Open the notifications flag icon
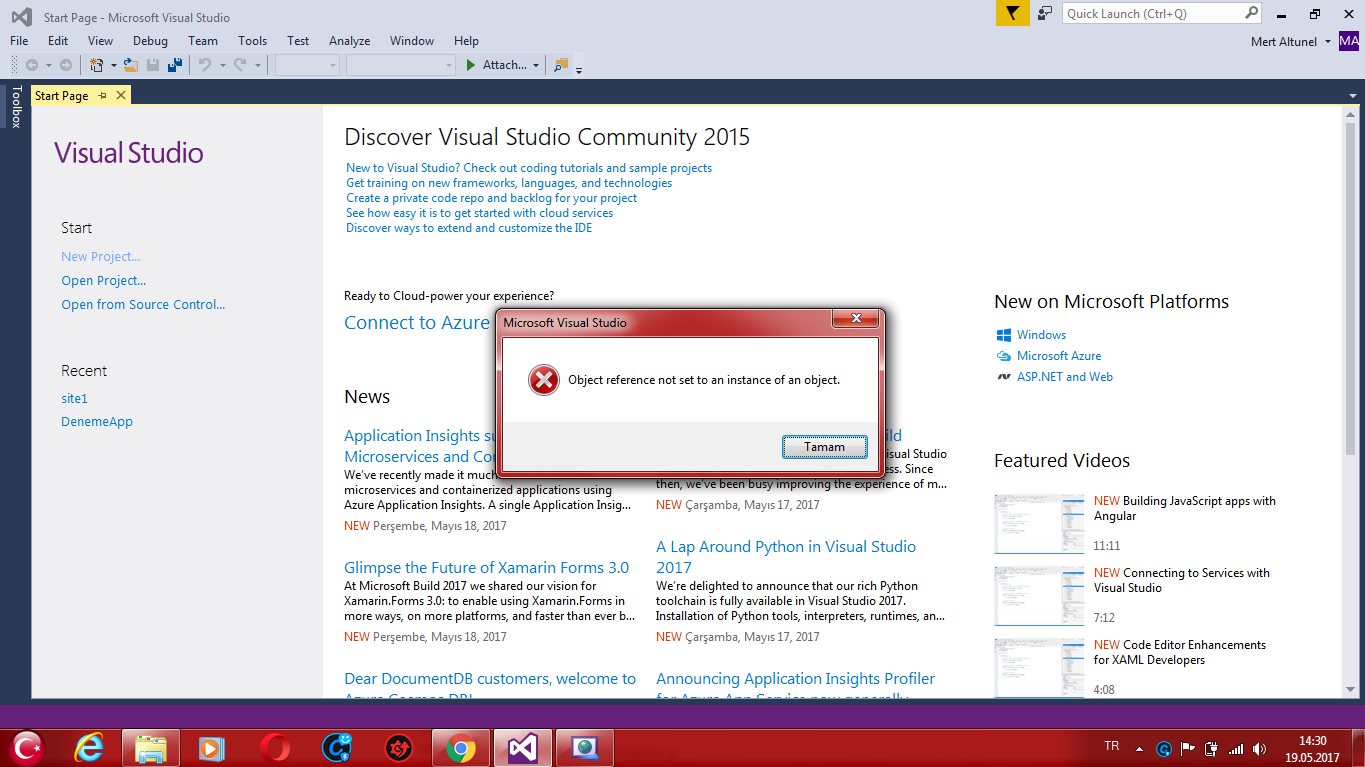 (1012, 13)
